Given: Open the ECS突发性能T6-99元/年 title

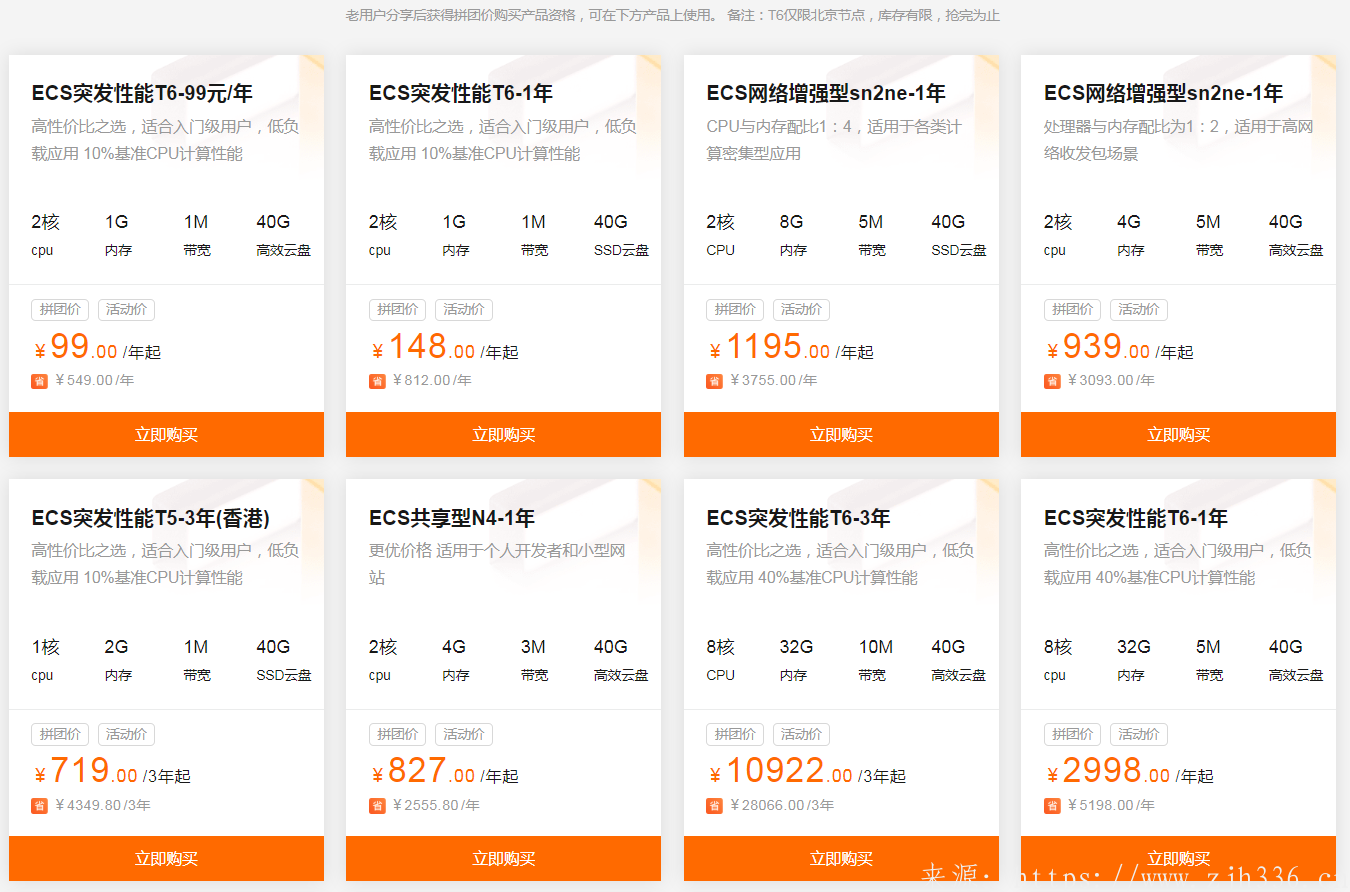Looking at the screenshot, I should coord(142,94).
